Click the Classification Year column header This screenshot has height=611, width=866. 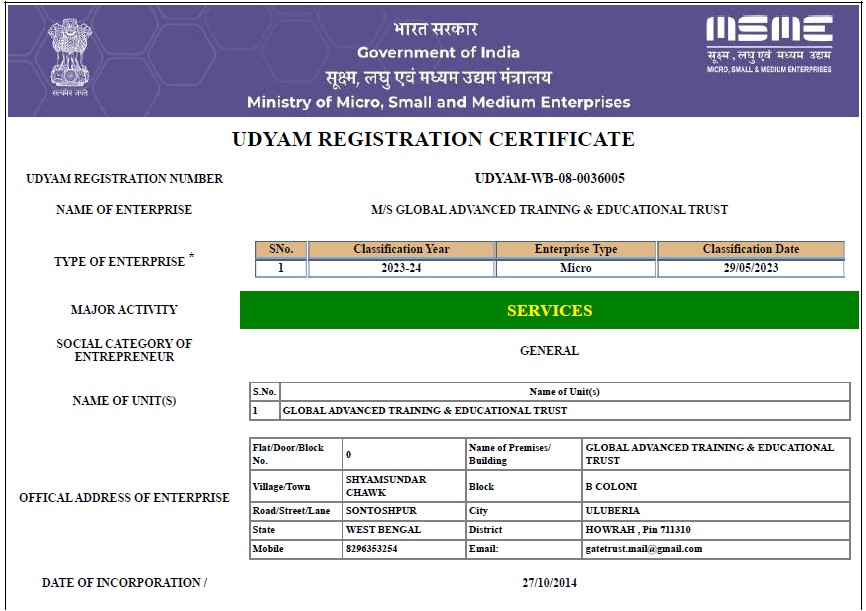coord(401,249)
